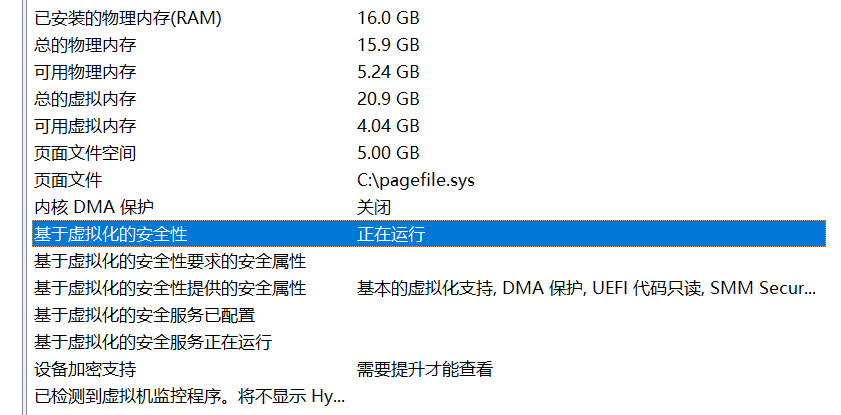Screen dimensions: 841x415
Task: Select the 基于虚拟化的安全性提供的安全属性 item
Action: (170, 288)
